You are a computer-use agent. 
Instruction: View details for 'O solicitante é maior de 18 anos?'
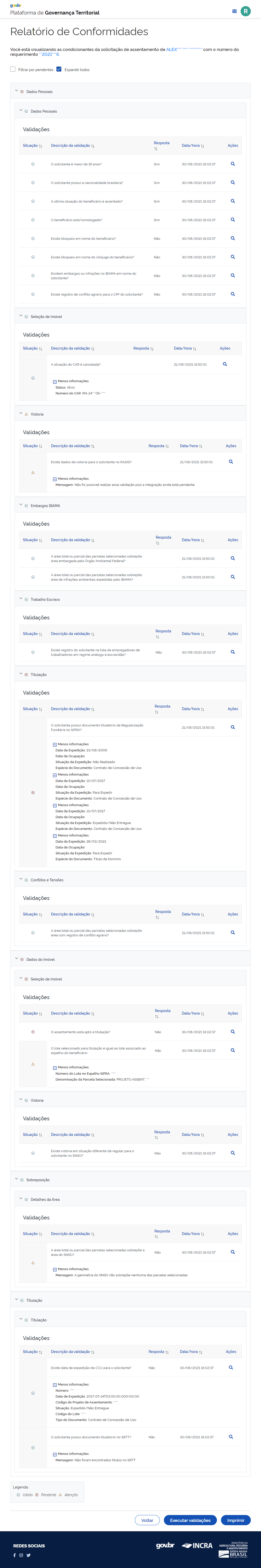pos(232,164)
